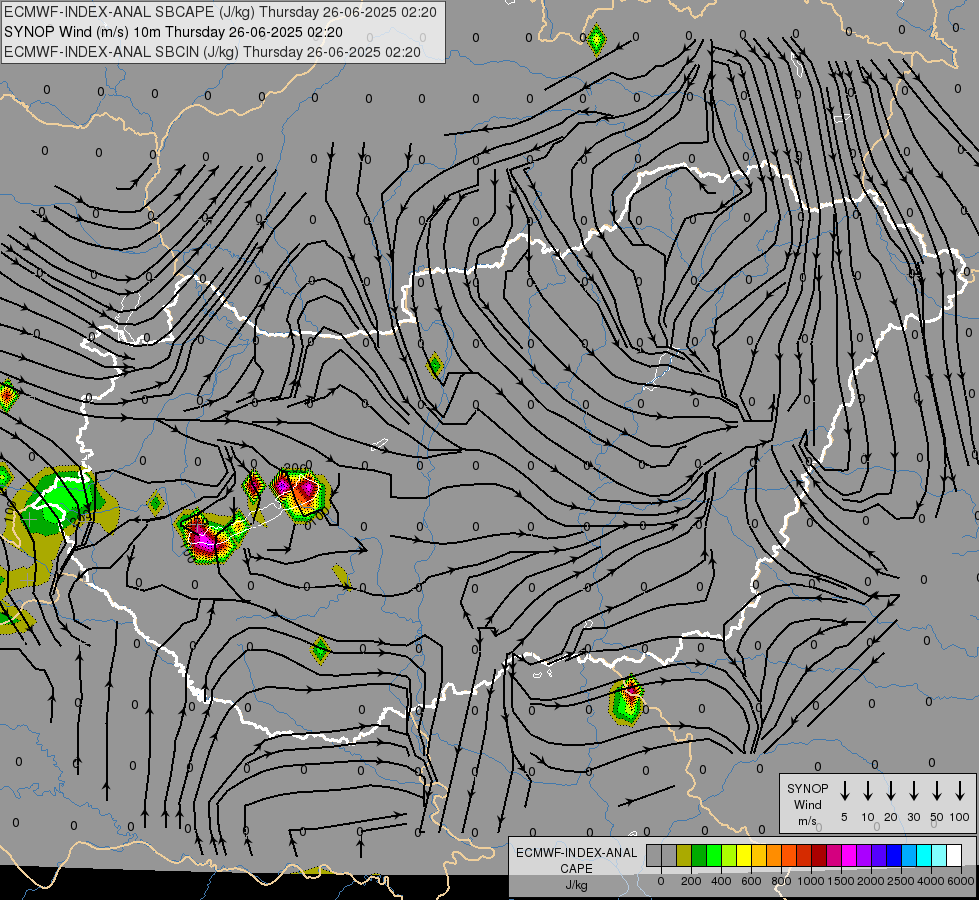Viewport: 979px width, 900px height.
Task: Select the bright magenta legend swatch
Action: (x=849, y=855)
